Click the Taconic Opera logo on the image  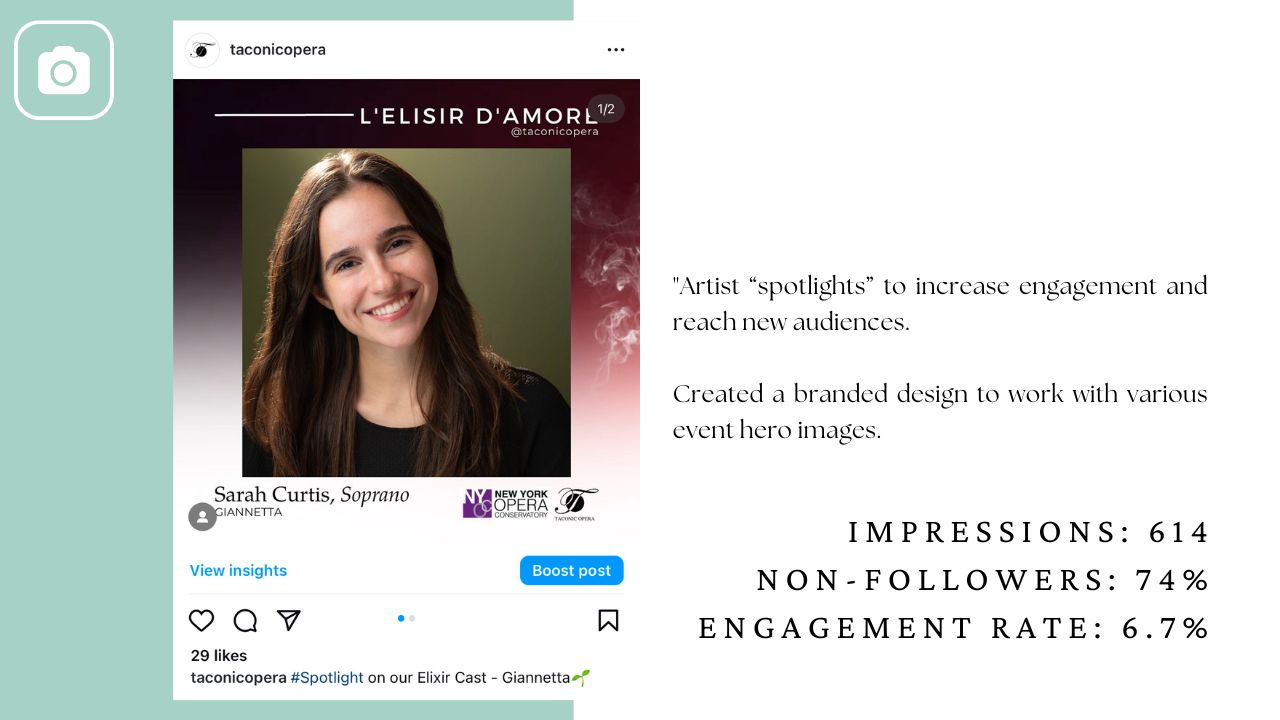(x=575, y=503)
